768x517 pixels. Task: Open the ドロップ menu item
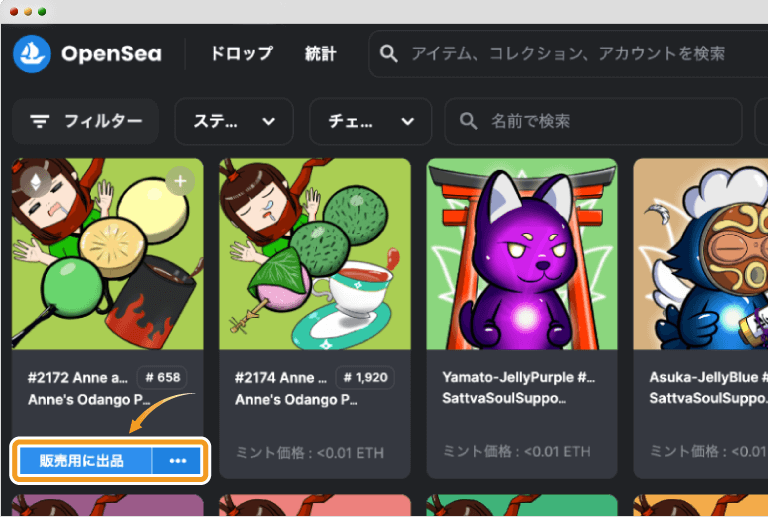pos(241,53)
